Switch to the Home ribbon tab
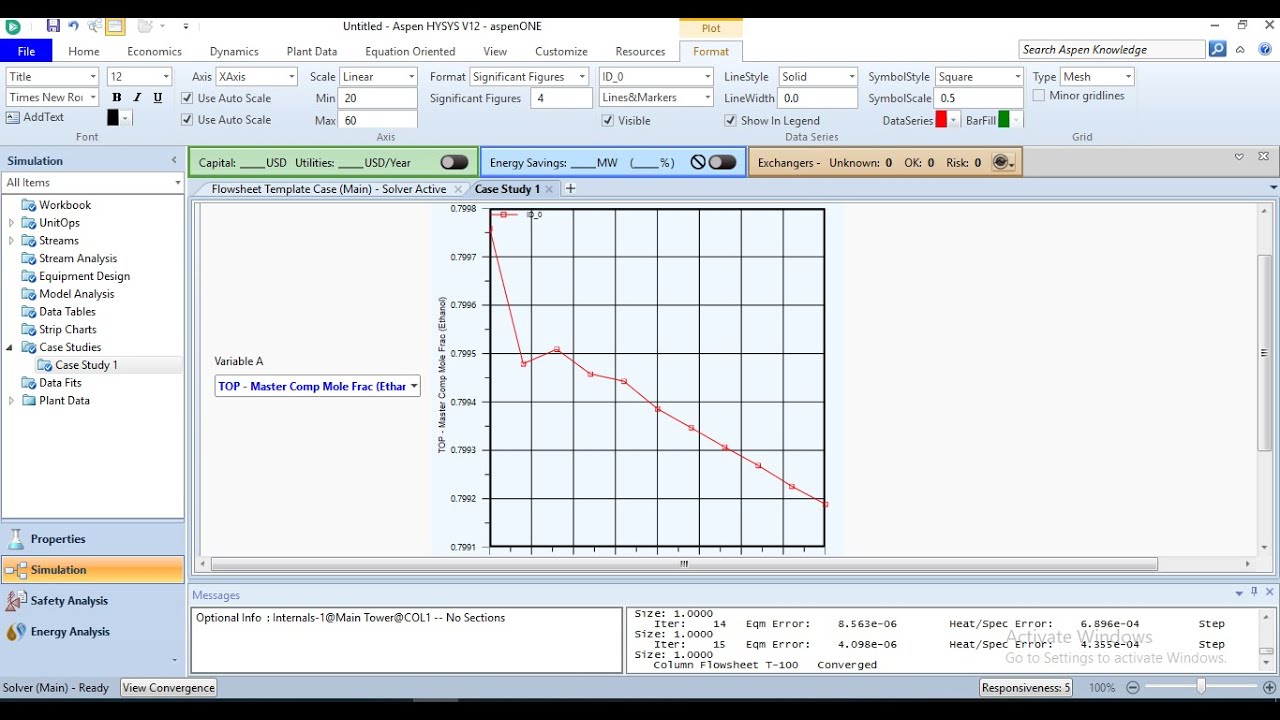1280x720 pixels. click(x=84, y=51)
